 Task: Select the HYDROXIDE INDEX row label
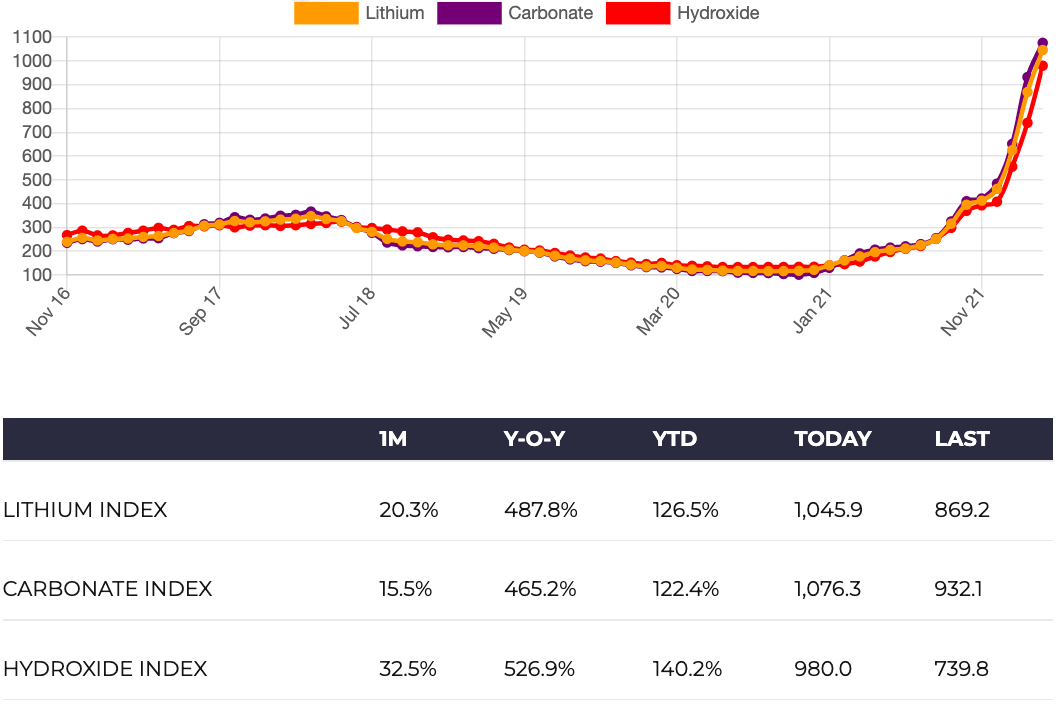point(105,669)
